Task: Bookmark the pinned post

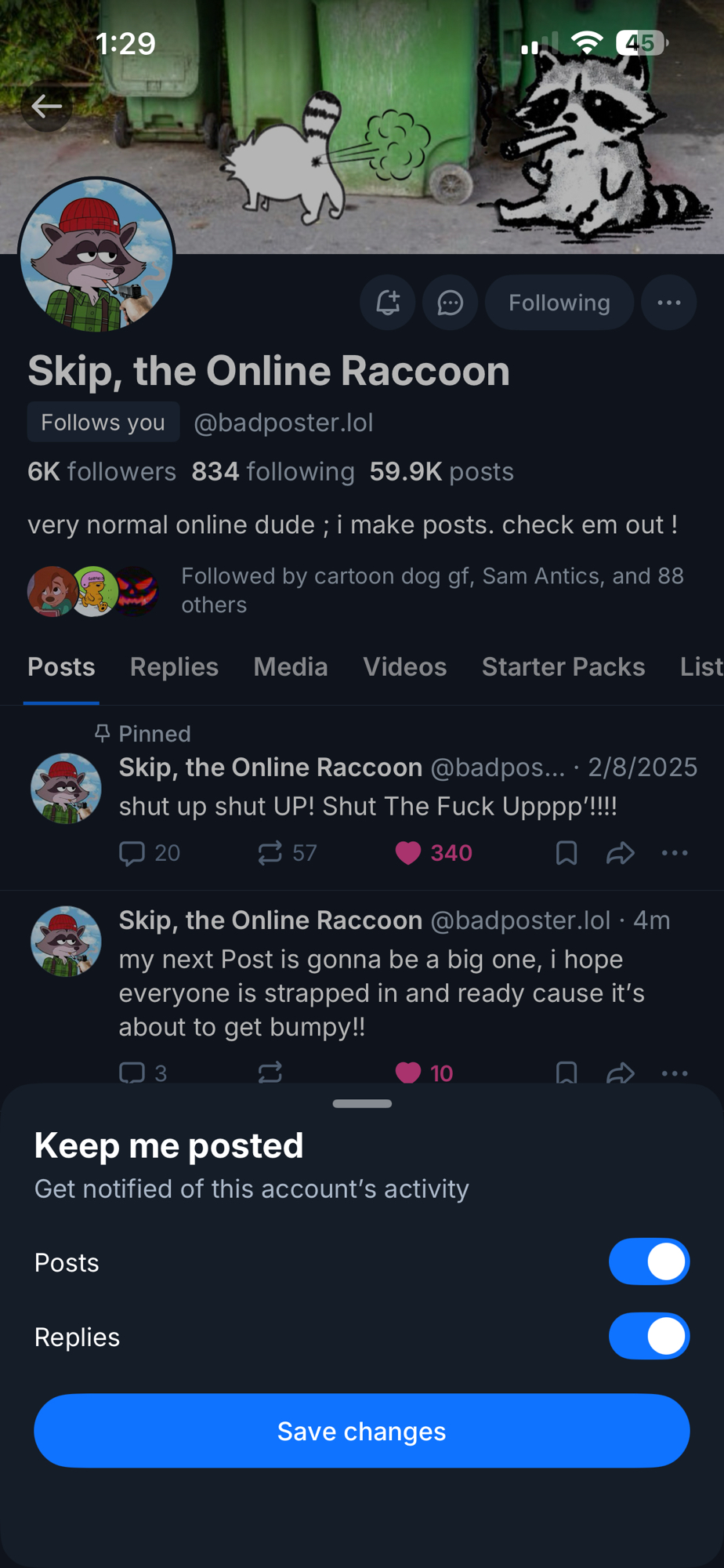Action: [x=567, y=853]
